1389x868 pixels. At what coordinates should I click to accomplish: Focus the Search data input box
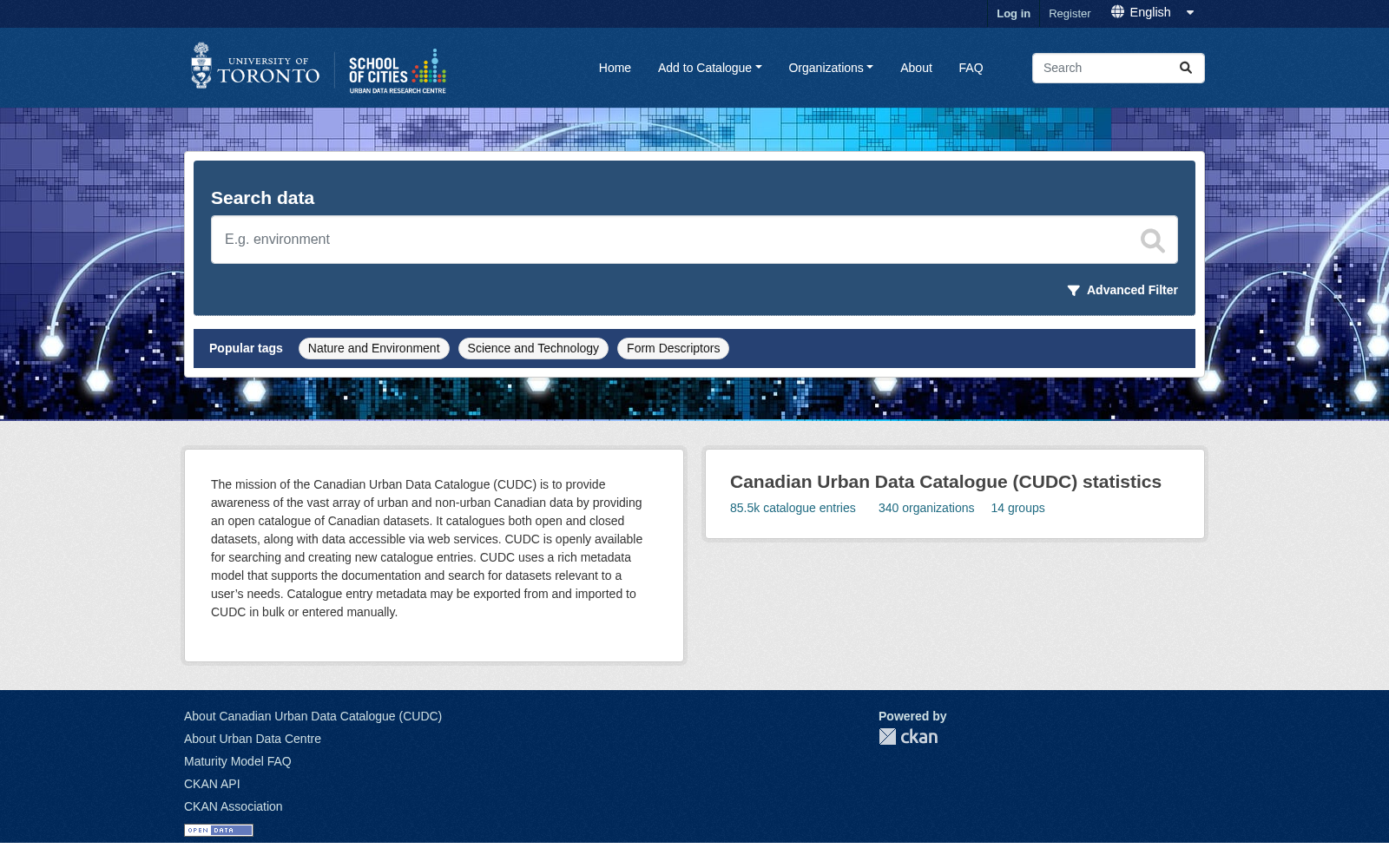pos(694,240)
